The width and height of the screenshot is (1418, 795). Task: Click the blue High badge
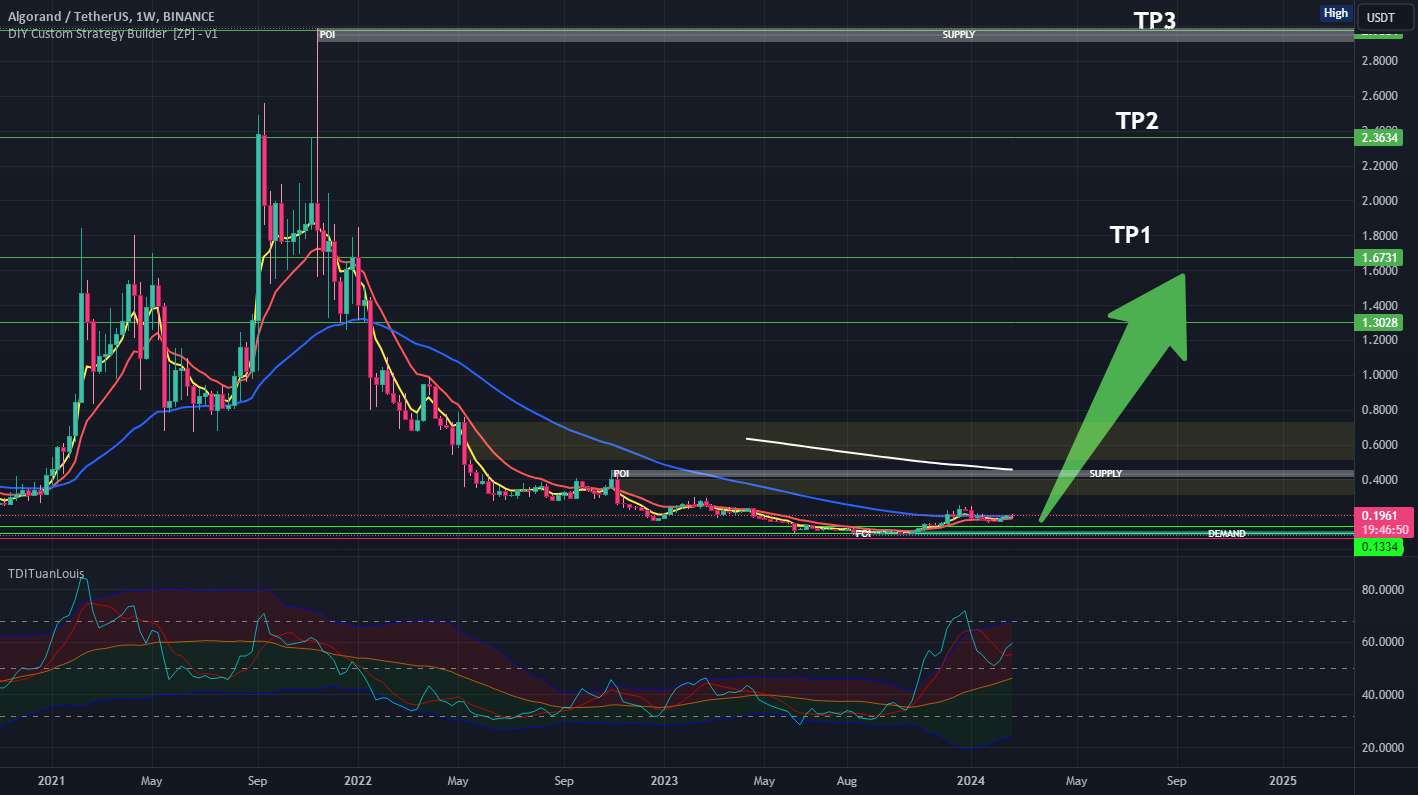[x=1335, y=13]
